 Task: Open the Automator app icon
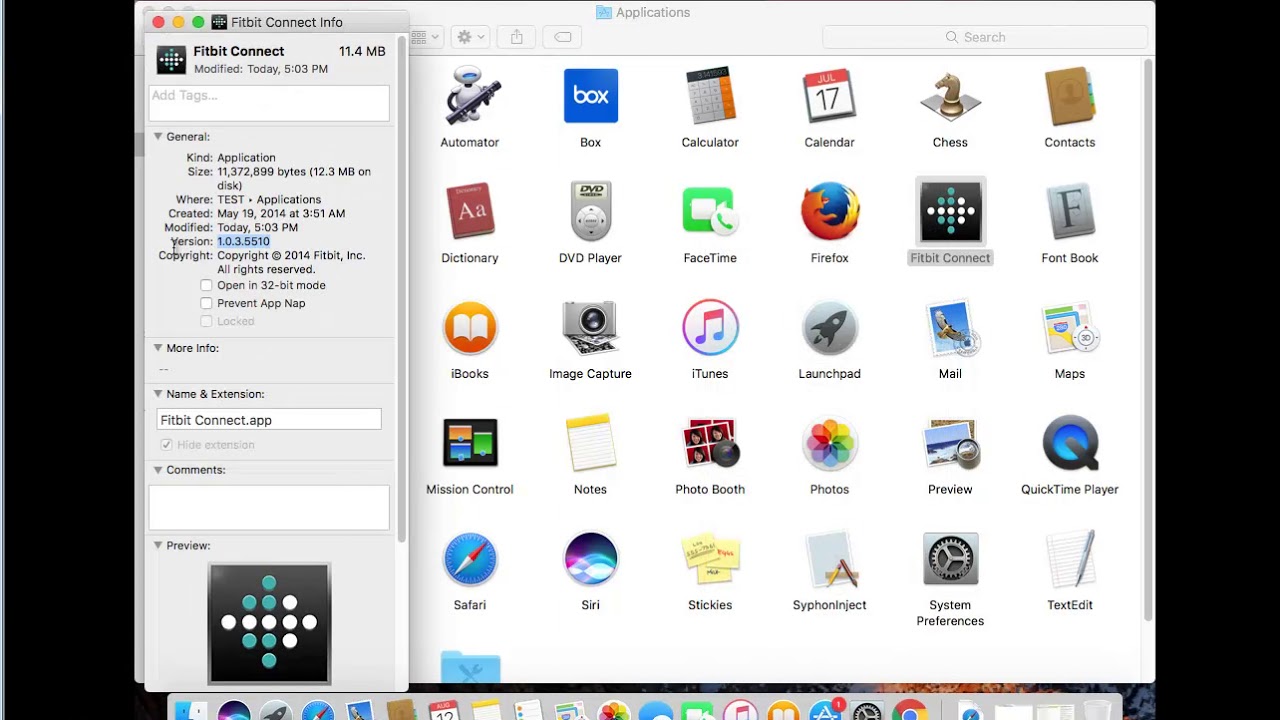470,96
